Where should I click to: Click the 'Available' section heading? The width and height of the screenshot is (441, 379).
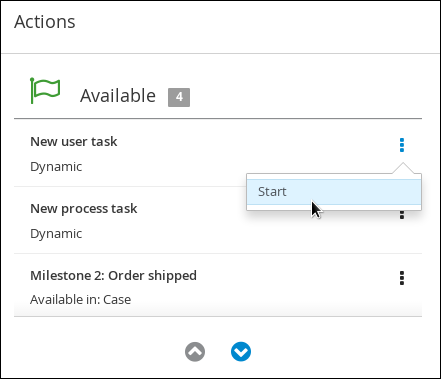pos(118,96)
